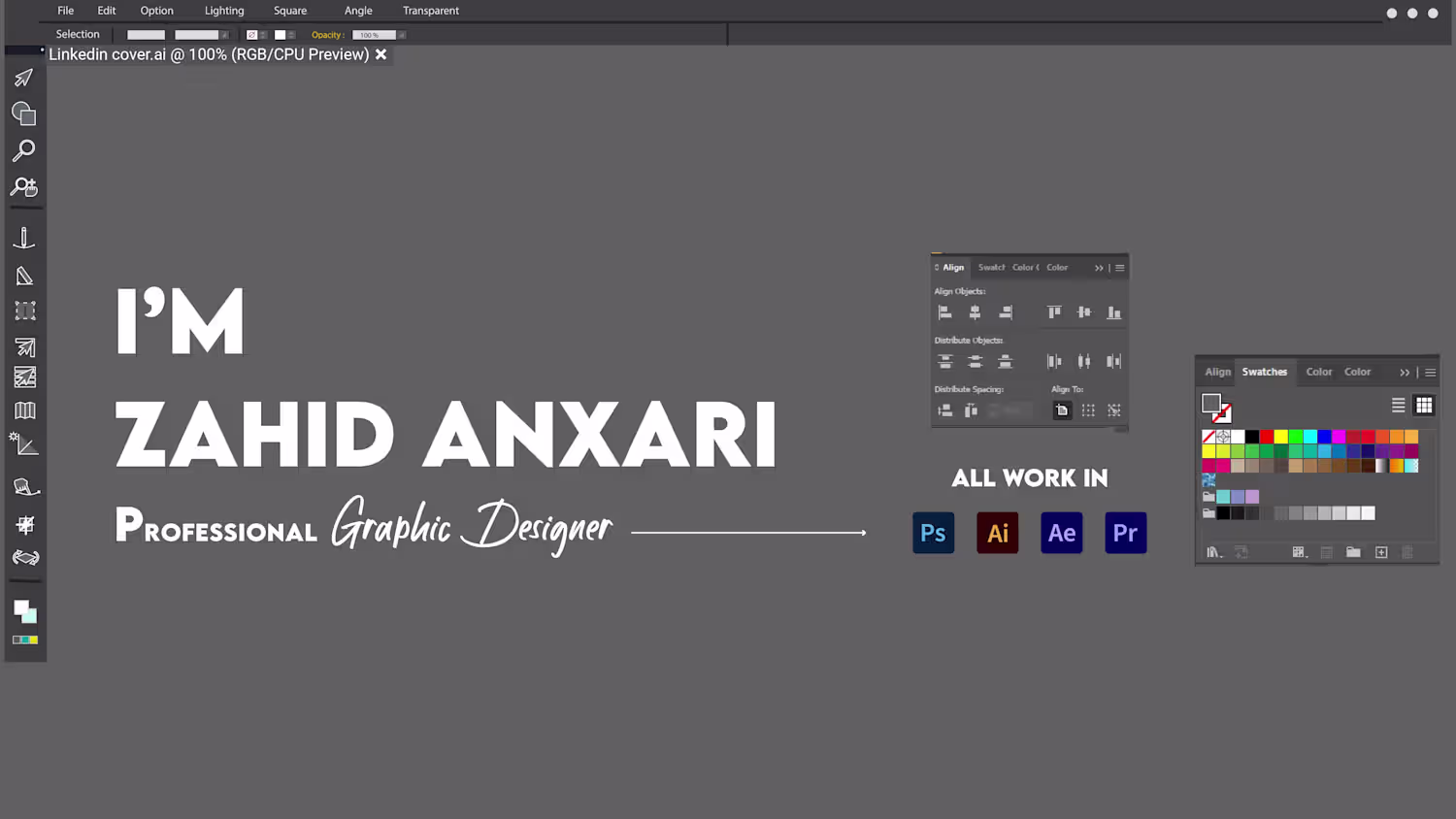
Task: Open the Swatches panel hamburger menu
Action: [1430, 373]
